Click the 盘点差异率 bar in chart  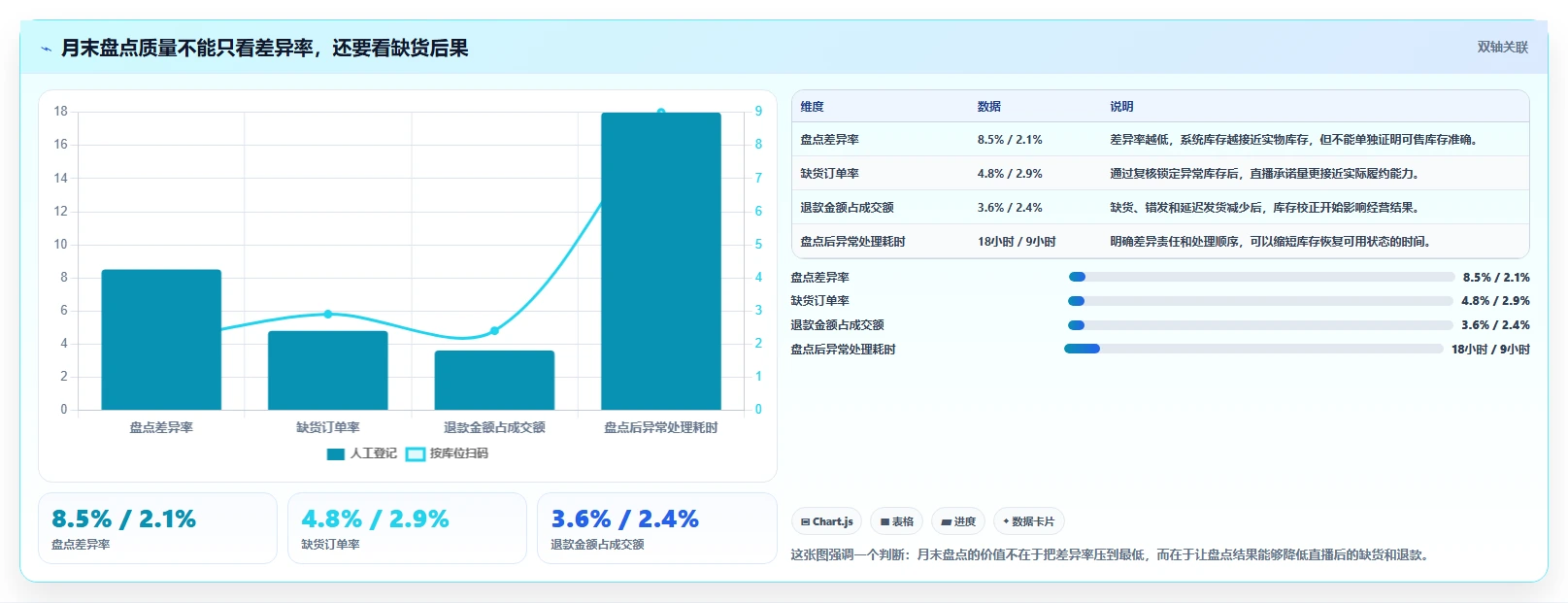pyautogui.click(x=161, y=339)
